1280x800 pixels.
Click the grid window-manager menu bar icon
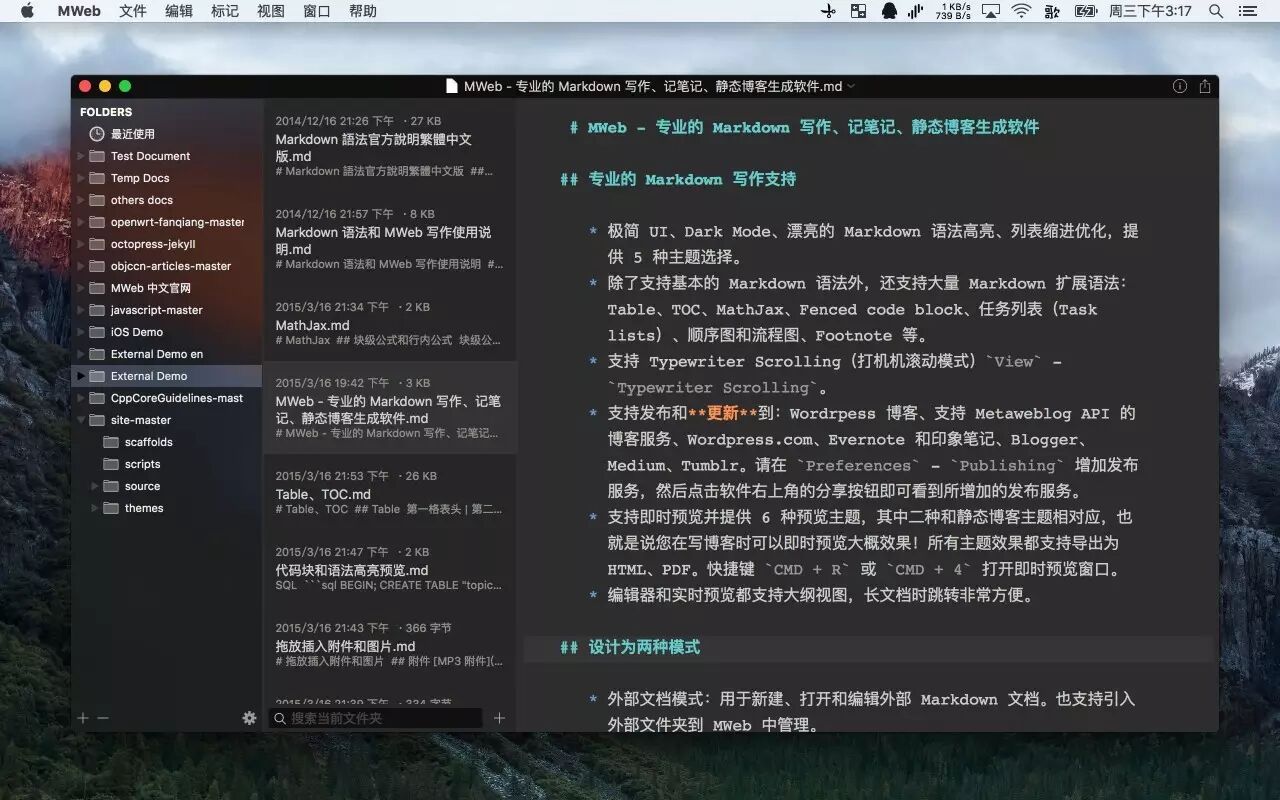click(x=858, y=11)
